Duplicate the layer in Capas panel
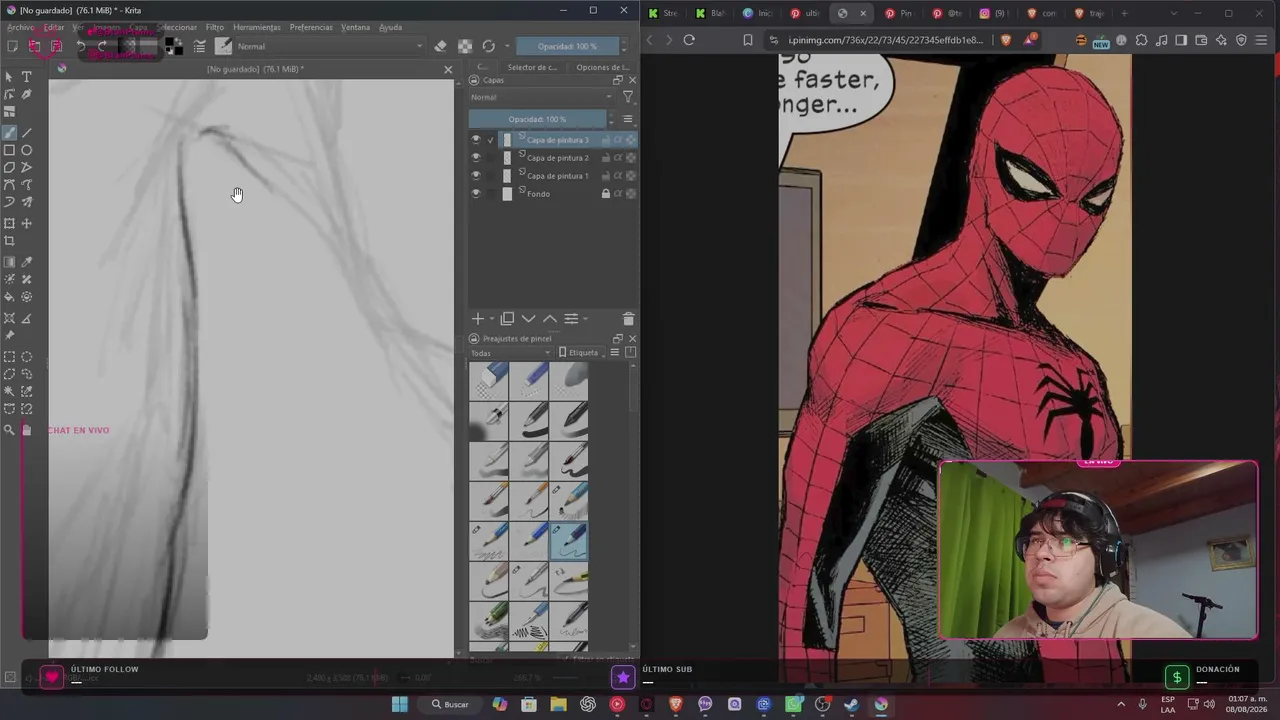The width and height of the screenshot is (1280, 720). (507, 319)
